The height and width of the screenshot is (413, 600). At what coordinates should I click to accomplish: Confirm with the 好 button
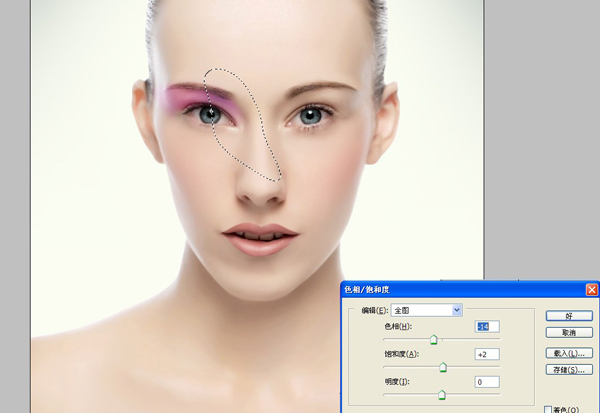pos(569,316)
